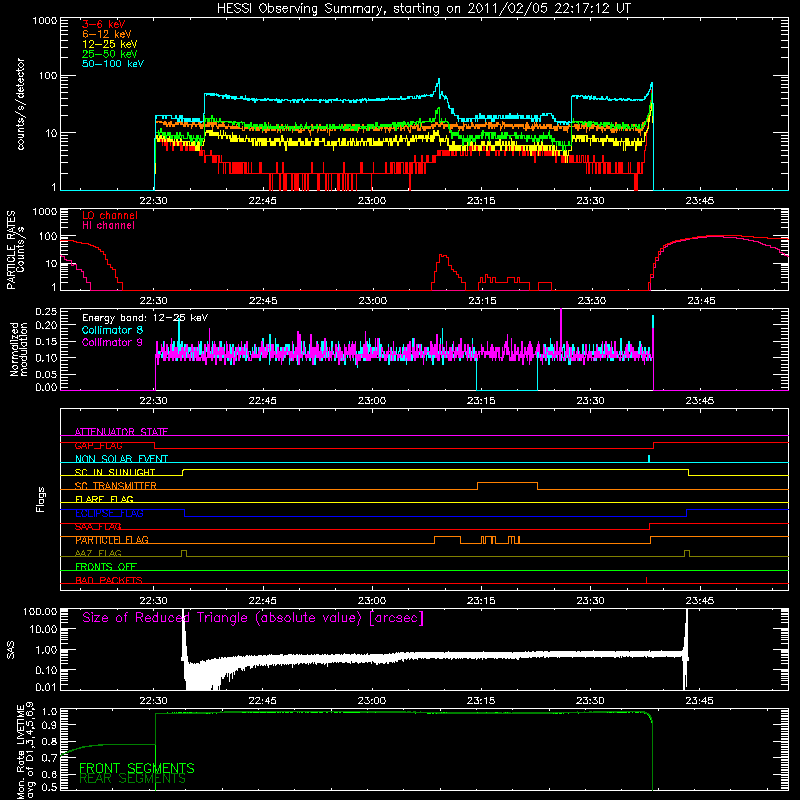Click the 0.5 value on livetime axis
The height and width of the screenshot is (800, 800).
tap(51, 787)
